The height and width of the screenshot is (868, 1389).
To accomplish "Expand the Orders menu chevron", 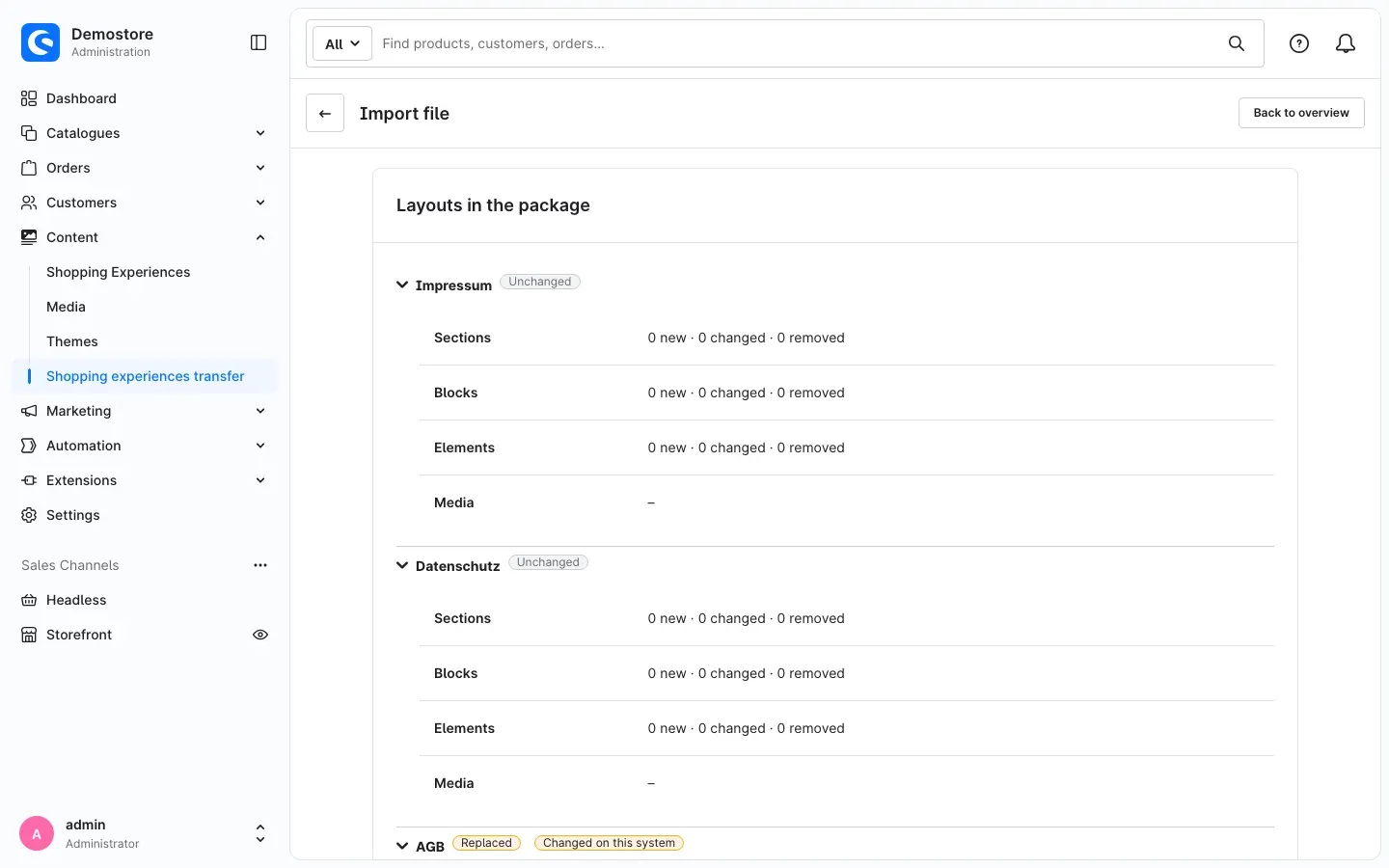I will (260, 168).
